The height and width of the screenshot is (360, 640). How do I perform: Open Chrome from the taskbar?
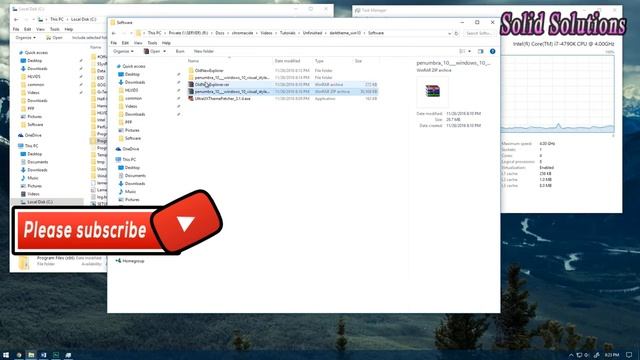[x=19, y=355]
